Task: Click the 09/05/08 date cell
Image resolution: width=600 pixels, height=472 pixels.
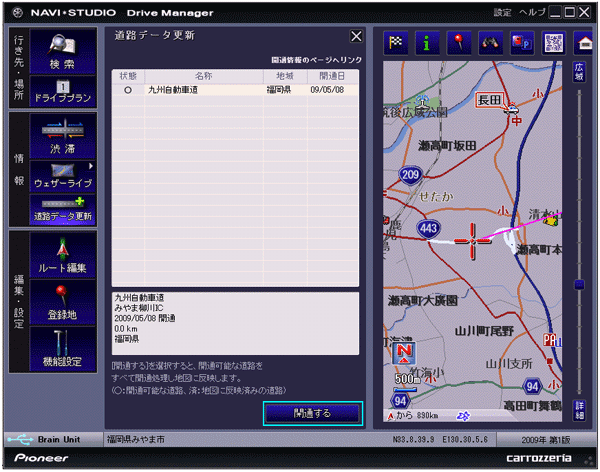Action: [327, 90]
